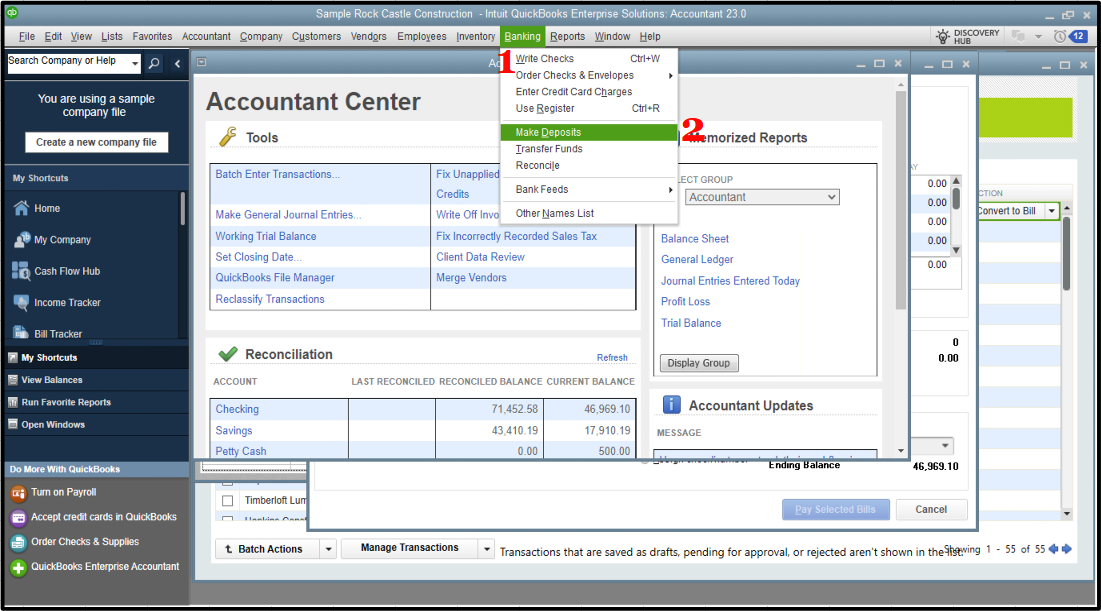
Task: Click the QuickBooks logo in title bar
Action: click(12, 13)
